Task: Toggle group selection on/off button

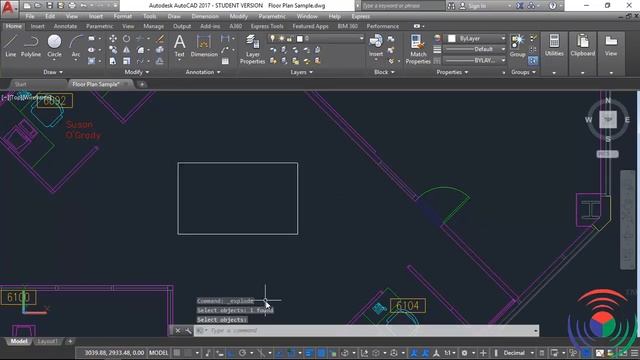Action: (533, 60)
